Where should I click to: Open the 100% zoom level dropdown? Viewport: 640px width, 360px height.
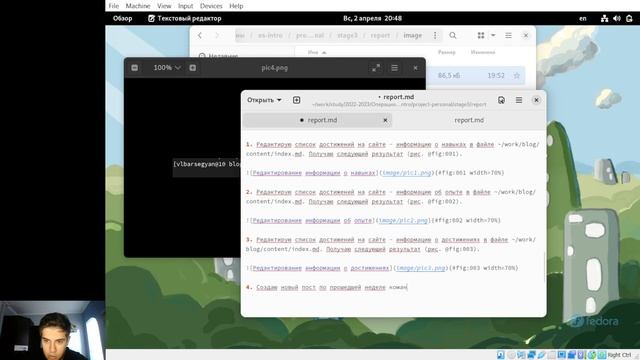pos(167,68)
